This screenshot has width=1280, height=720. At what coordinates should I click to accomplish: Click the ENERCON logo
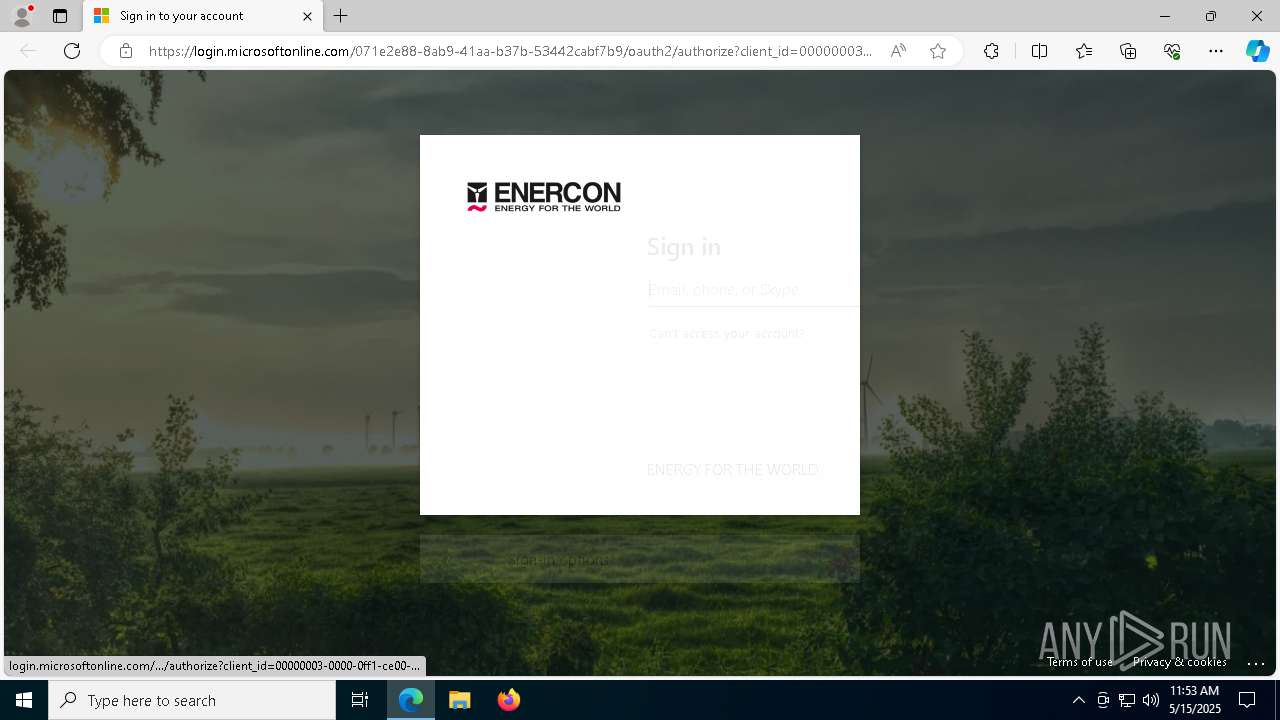coord(544,197)
